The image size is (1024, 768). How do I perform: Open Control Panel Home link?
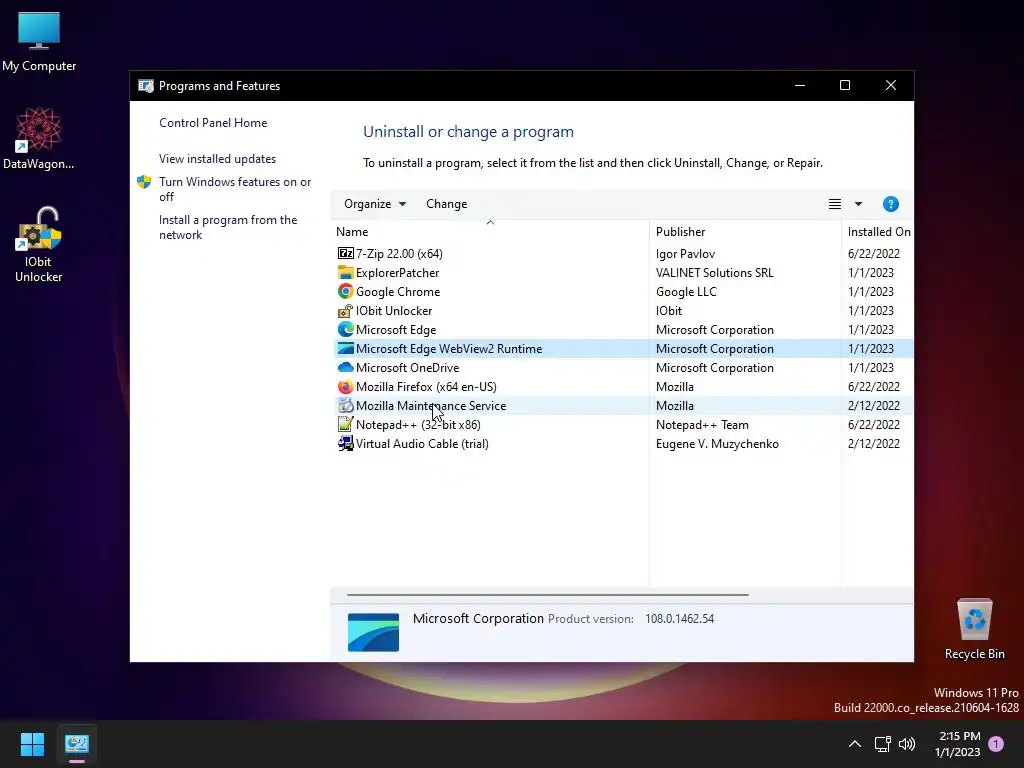pyautogui.click(x=213, y=123)
